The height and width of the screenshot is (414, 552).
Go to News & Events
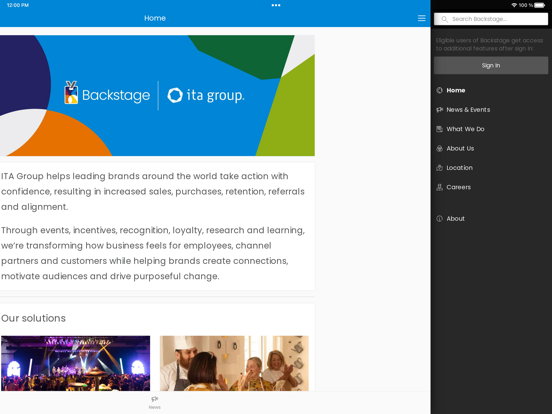(x=468, y=109)
